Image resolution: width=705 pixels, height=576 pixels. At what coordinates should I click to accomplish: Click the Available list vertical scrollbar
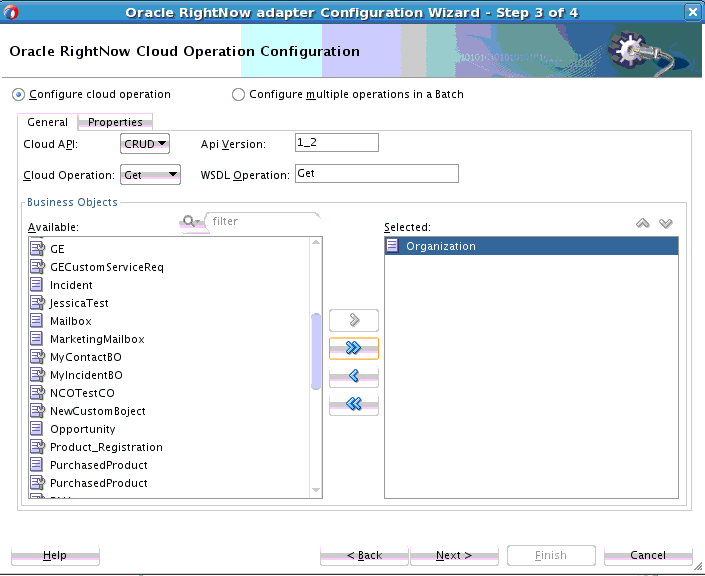tap(317, 350)
